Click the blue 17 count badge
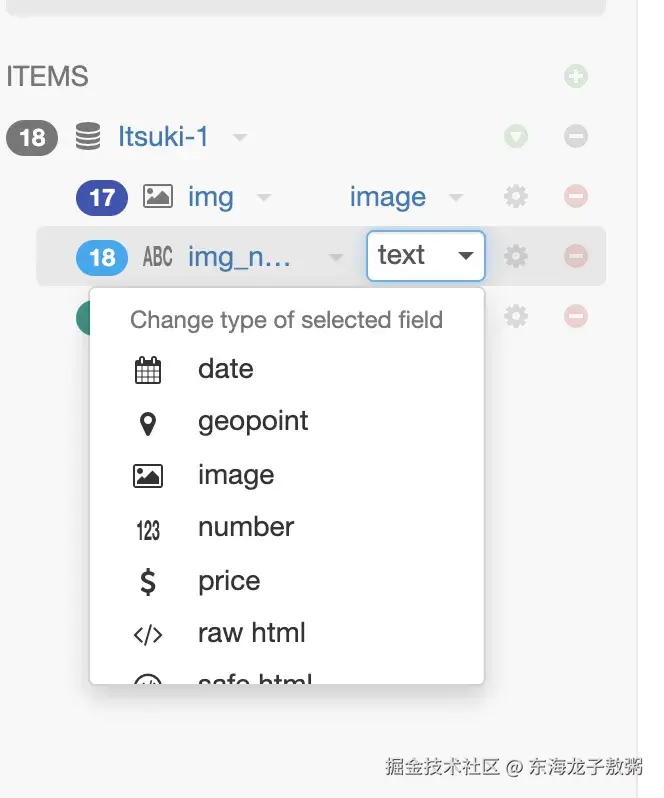 [102, 197]
